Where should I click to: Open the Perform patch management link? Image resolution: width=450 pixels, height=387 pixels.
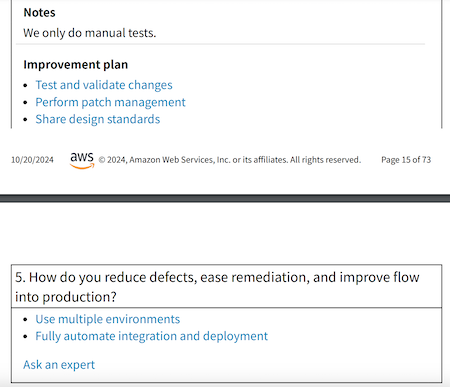click(x=110, y=102)
